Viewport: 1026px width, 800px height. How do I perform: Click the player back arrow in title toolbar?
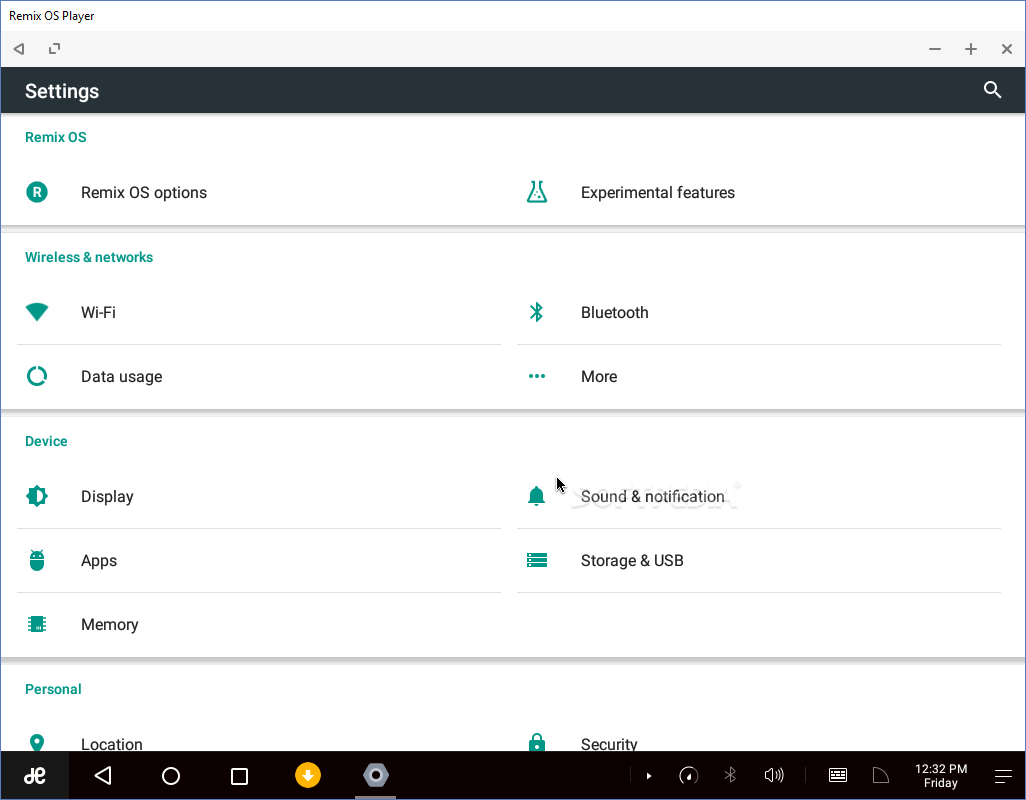(19, 48)
